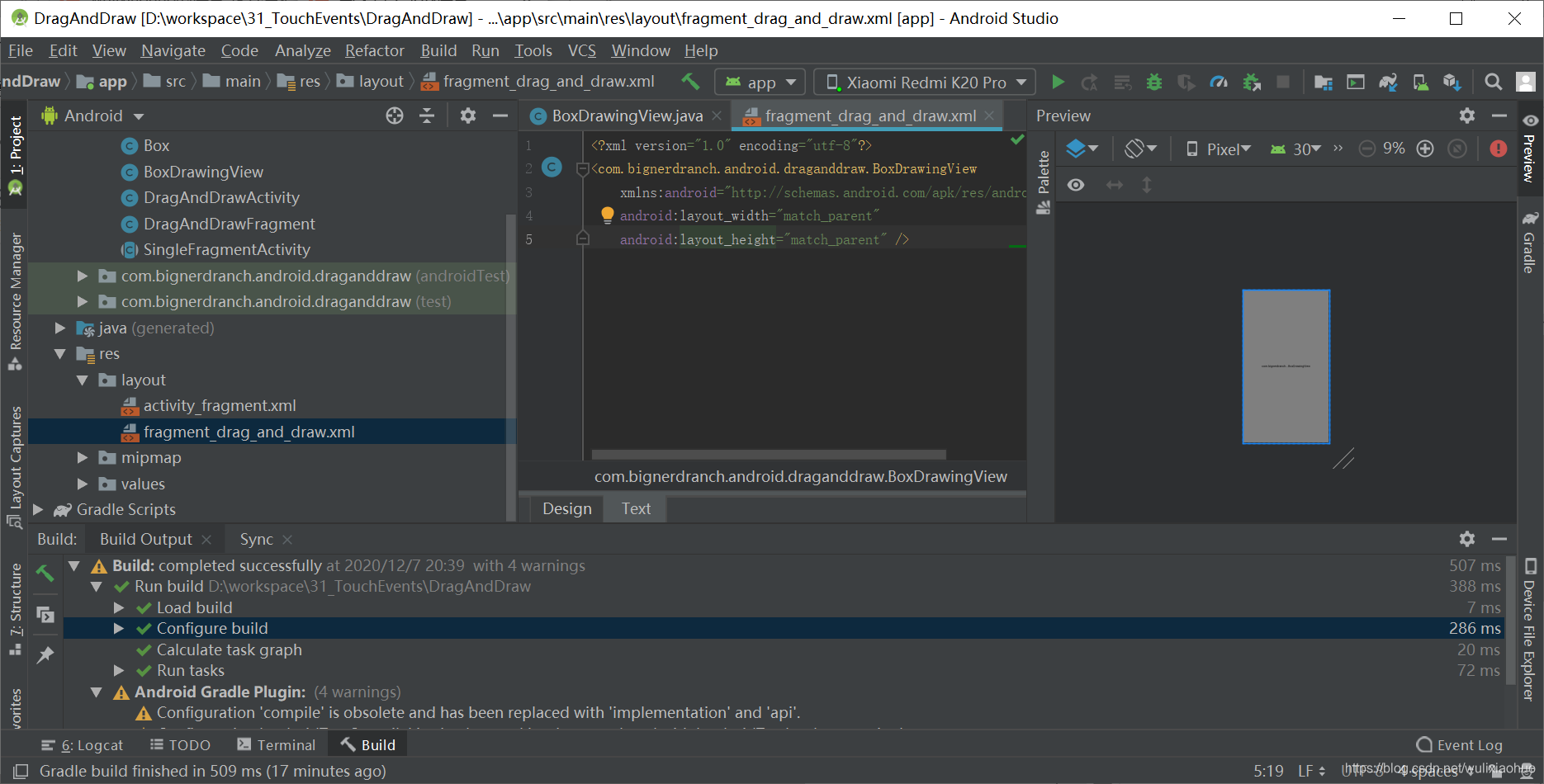Open the Analyze menu
Screen dimensions: 1544x784
coord(302,50)
